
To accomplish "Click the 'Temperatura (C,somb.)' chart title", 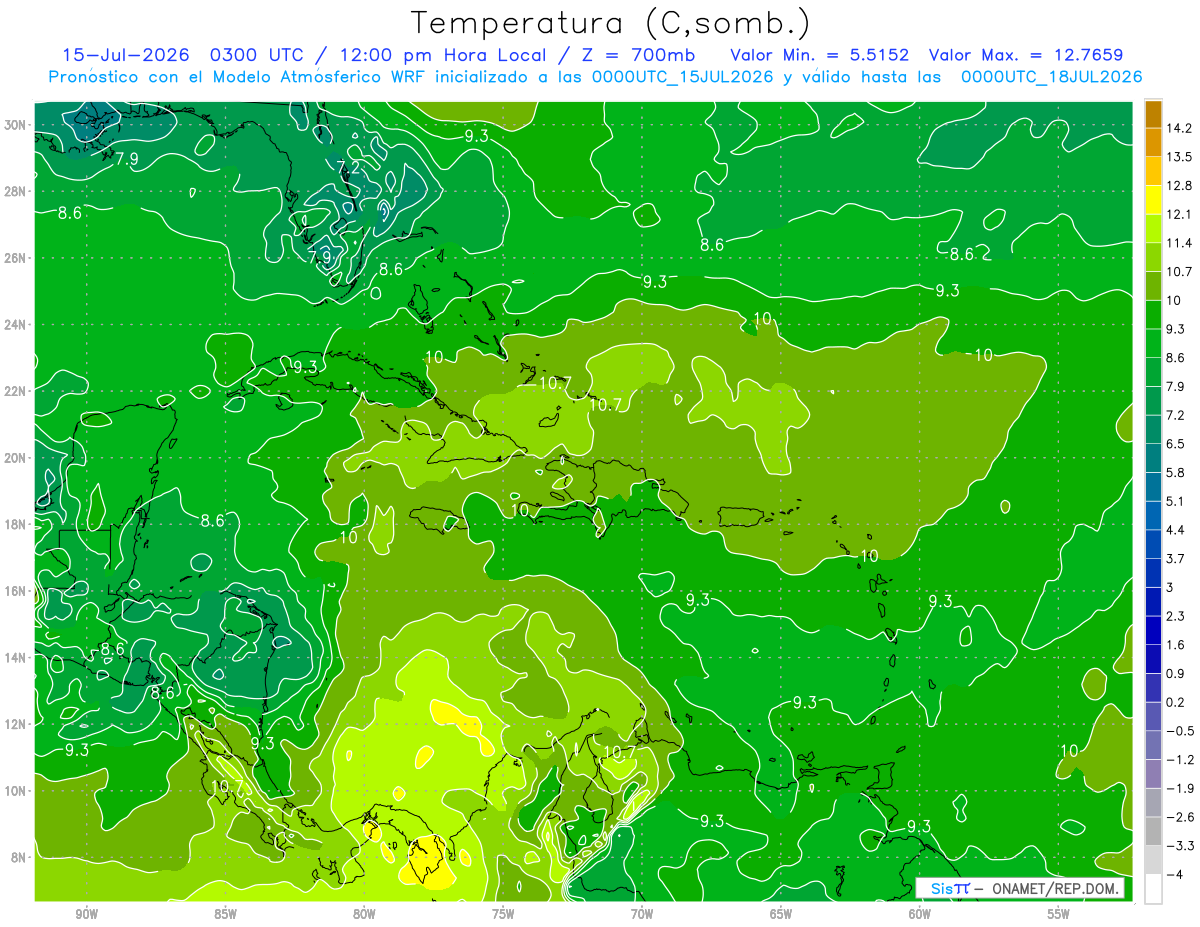I will [610, 22].
